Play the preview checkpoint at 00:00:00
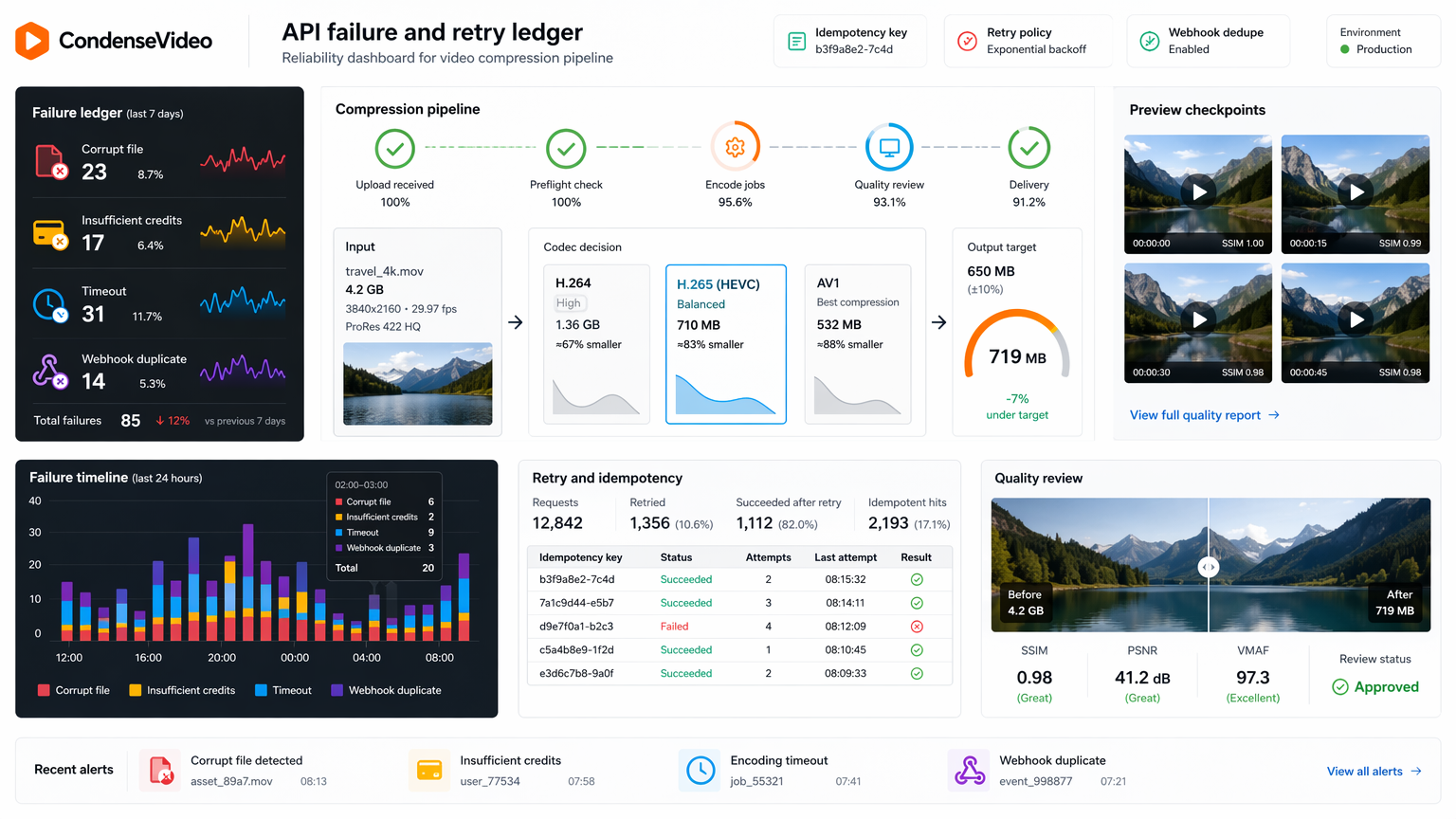Viewport: 1456px width, 819px height. tap(1198, 191)
